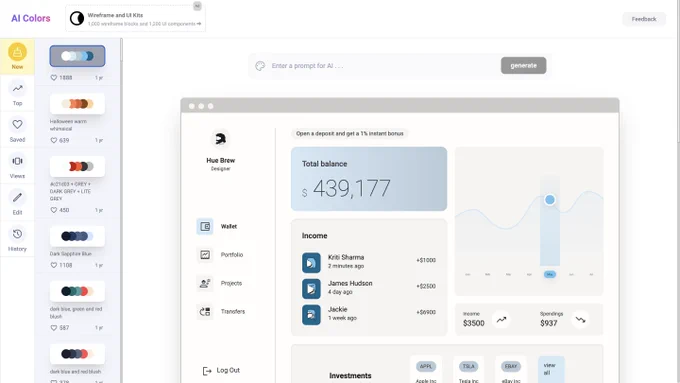680x383 pixels.
Task: Open the New palettes section in sidebar
Action: click(x=17, y=56)
